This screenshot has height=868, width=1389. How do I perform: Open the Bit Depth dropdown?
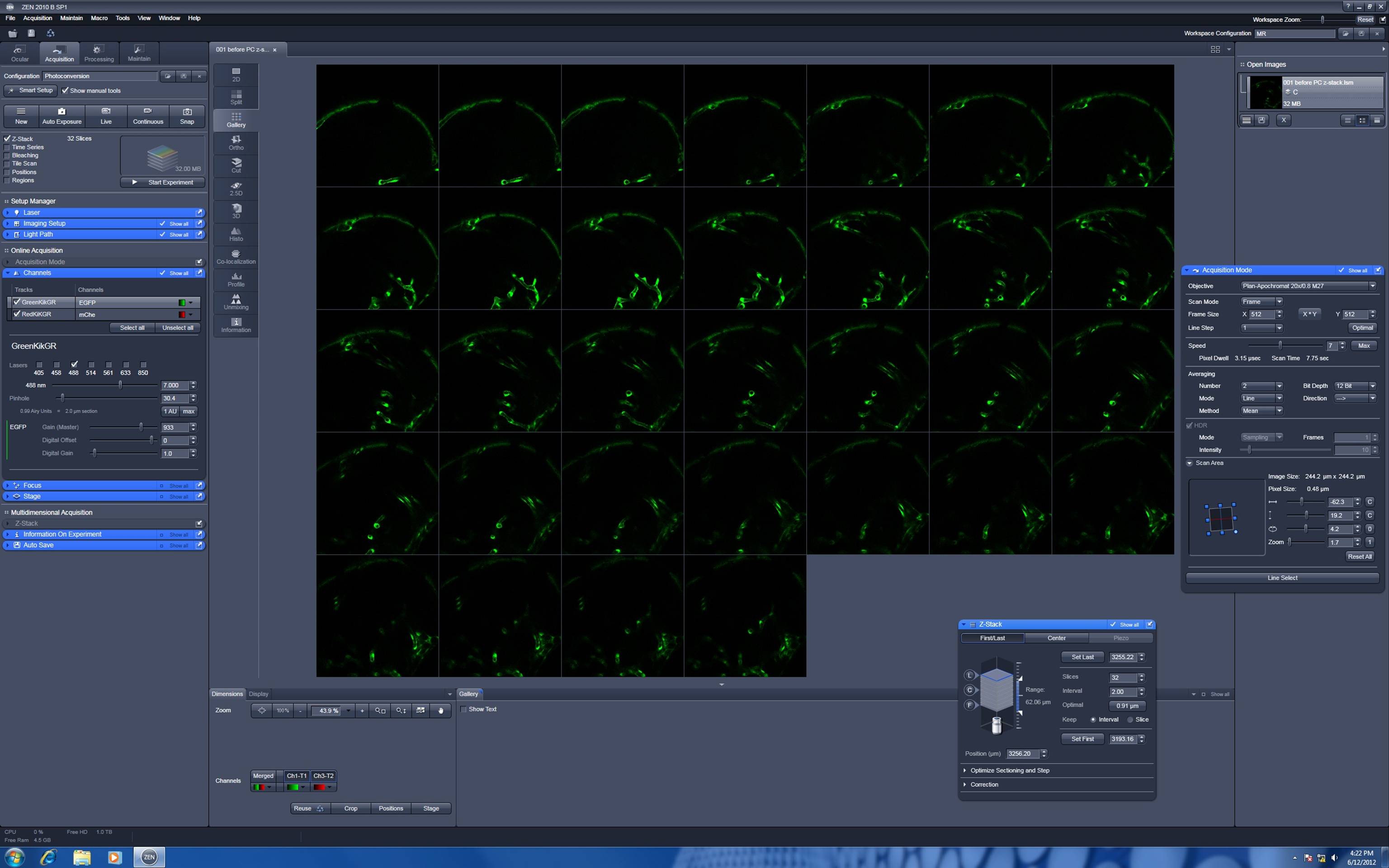(1372, 386)
